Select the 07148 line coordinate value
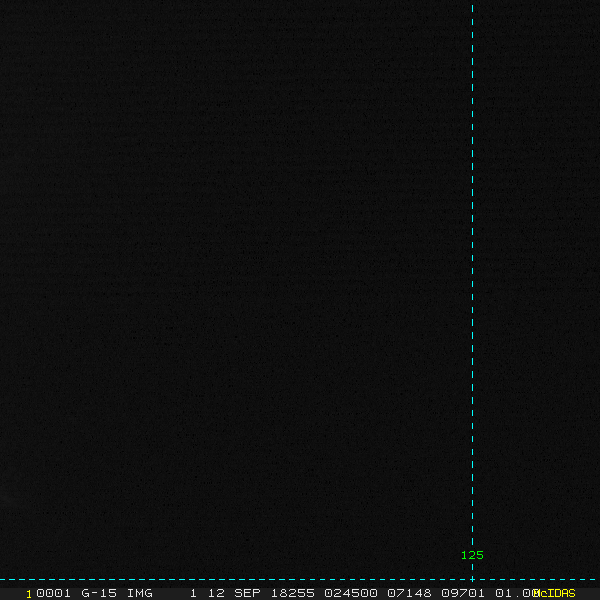 click(407, 593)
